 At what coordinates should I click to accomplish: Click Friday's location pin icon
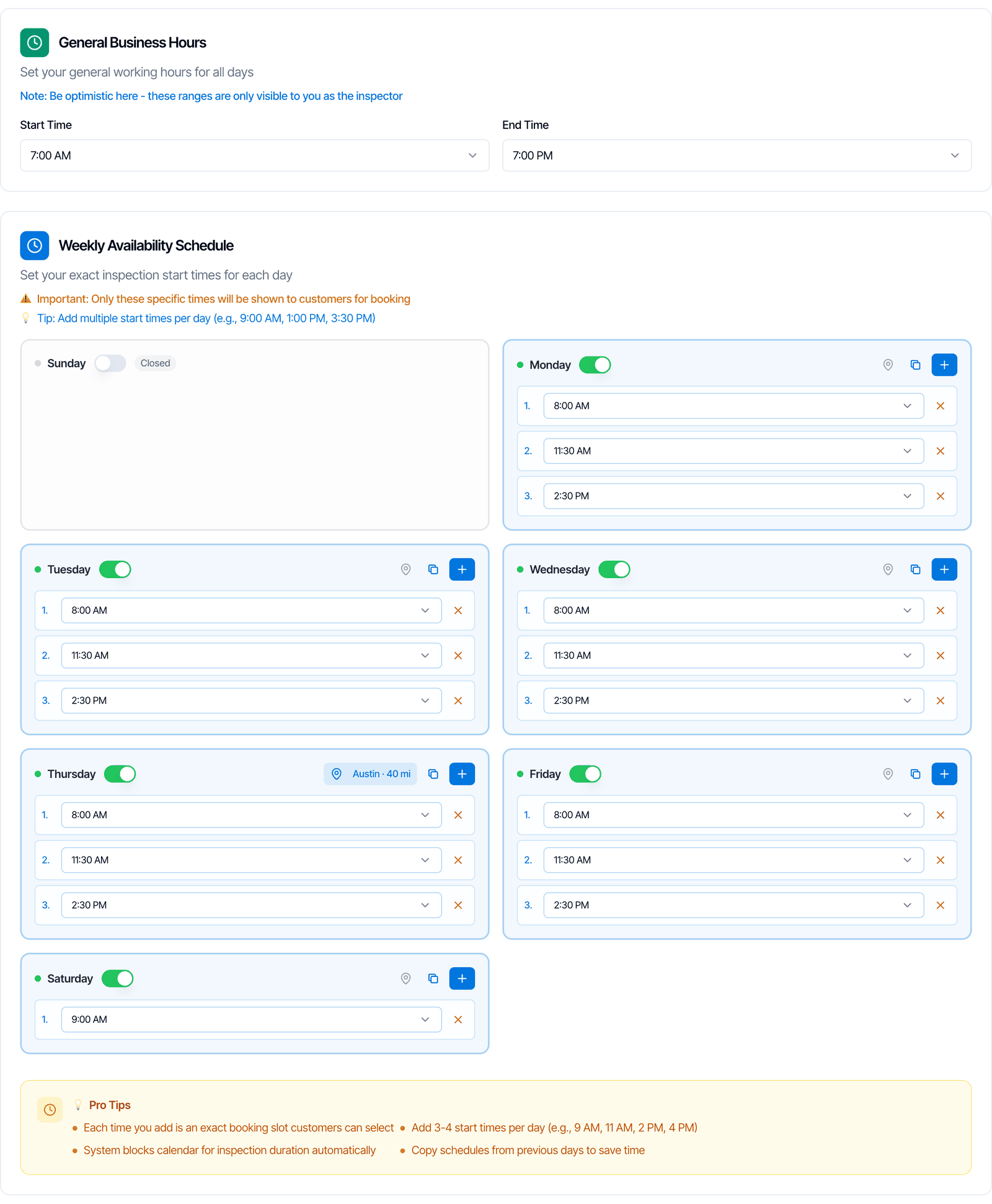888,774
